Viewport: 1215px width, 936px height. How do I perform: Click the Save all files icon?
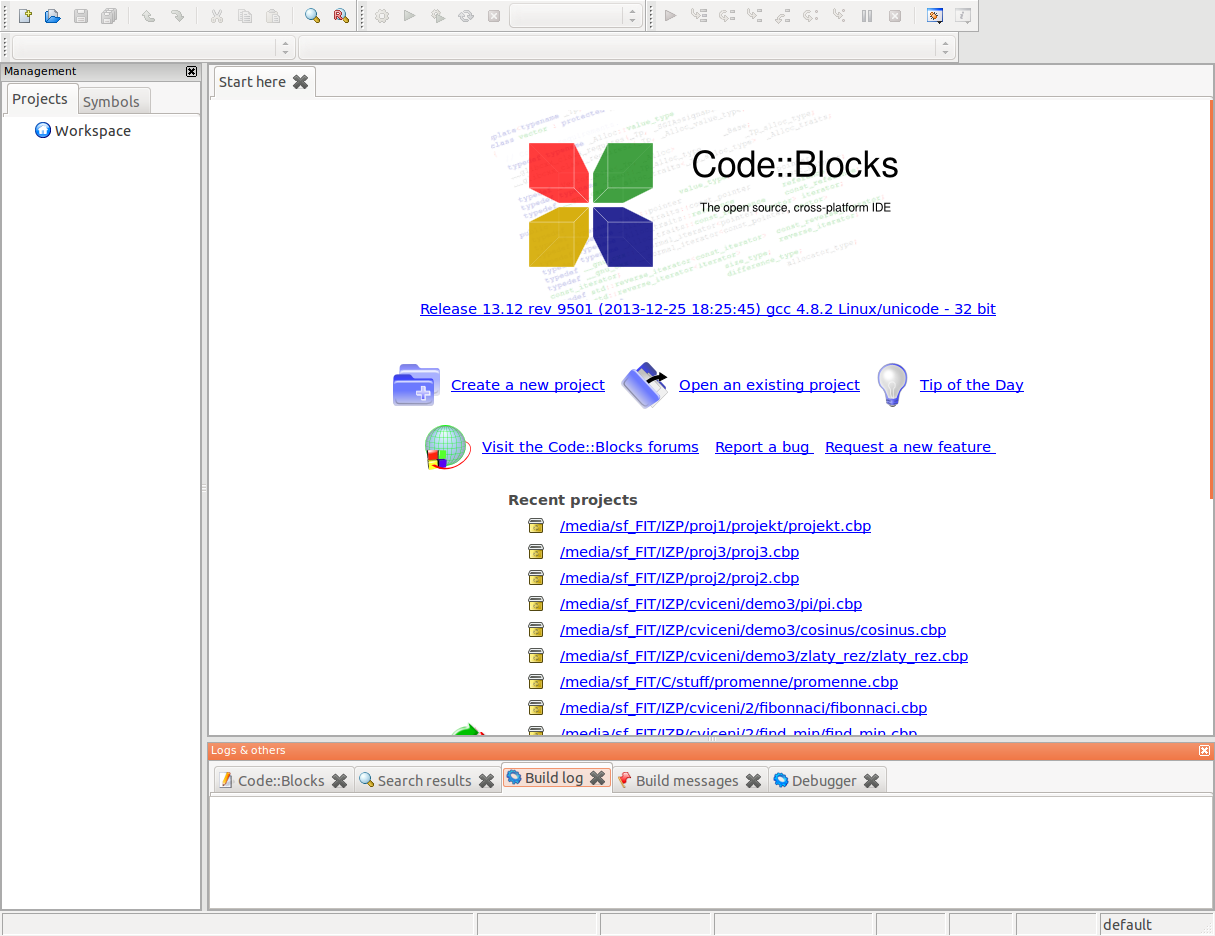pos(109,16)
